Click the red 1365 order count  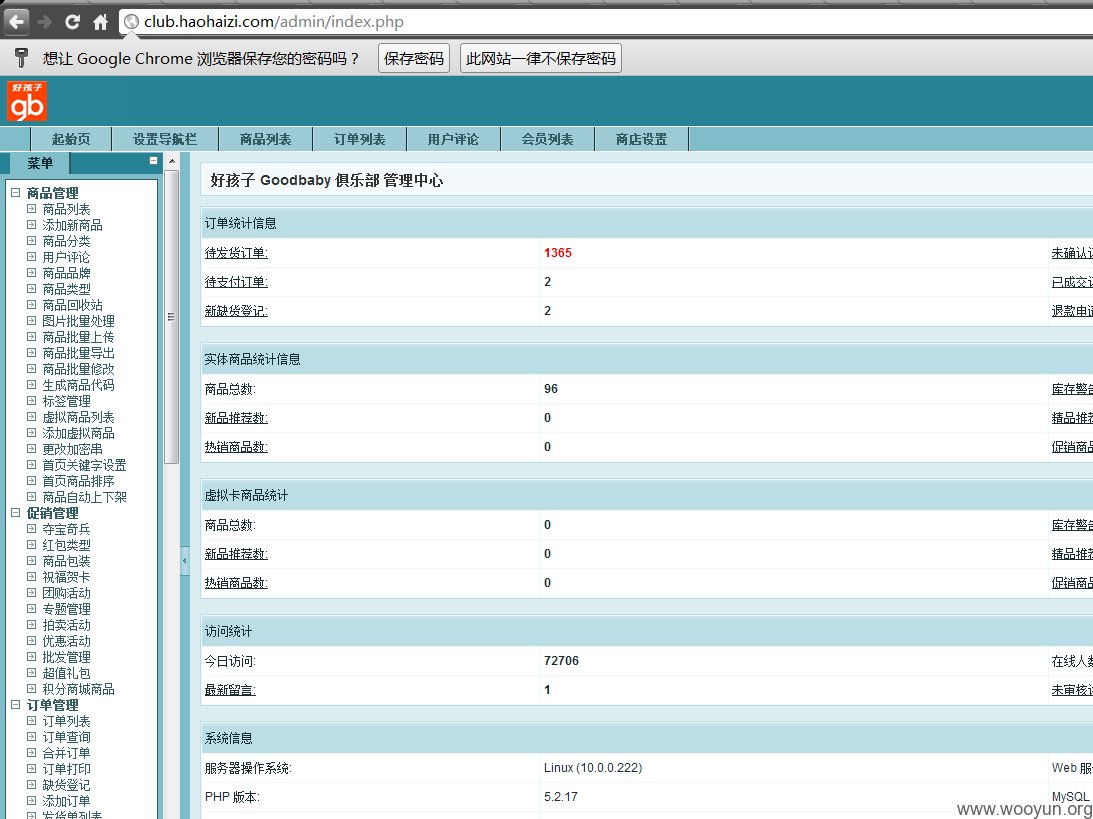(558, 253)
